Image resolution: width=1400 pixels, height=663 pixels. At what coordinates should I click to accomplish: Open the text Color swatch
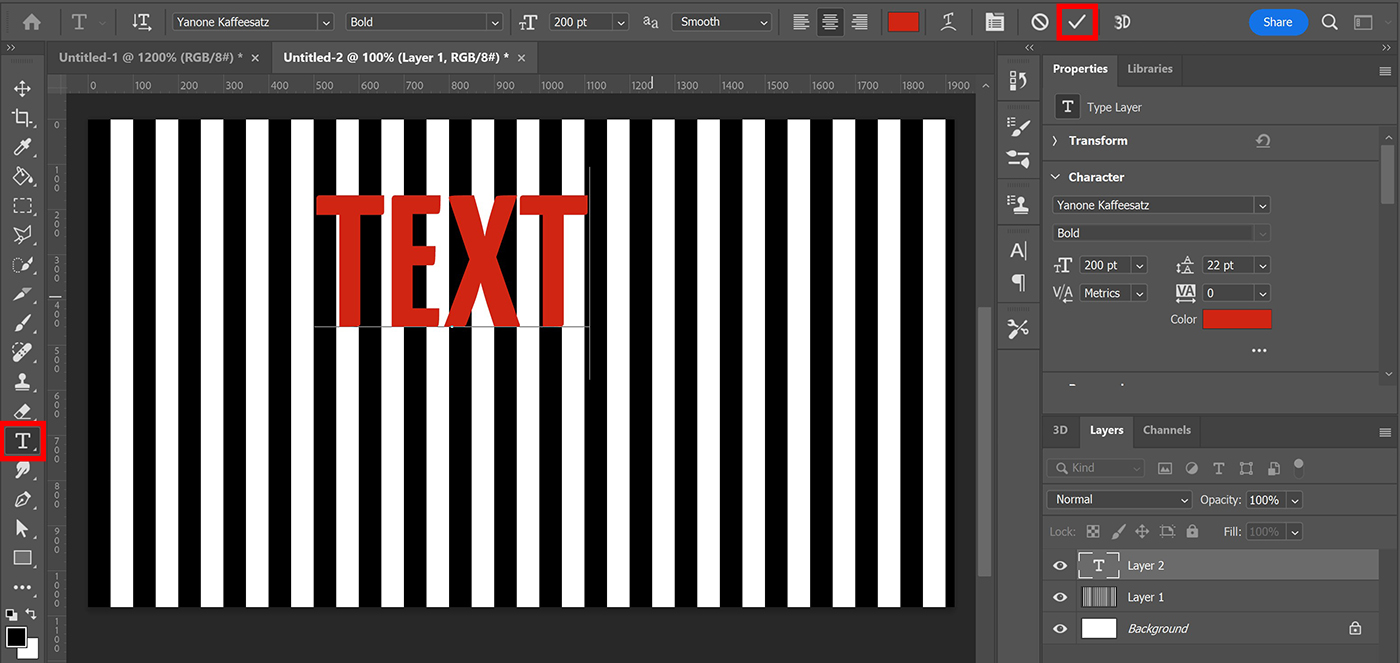click(x=1237, y=319)
